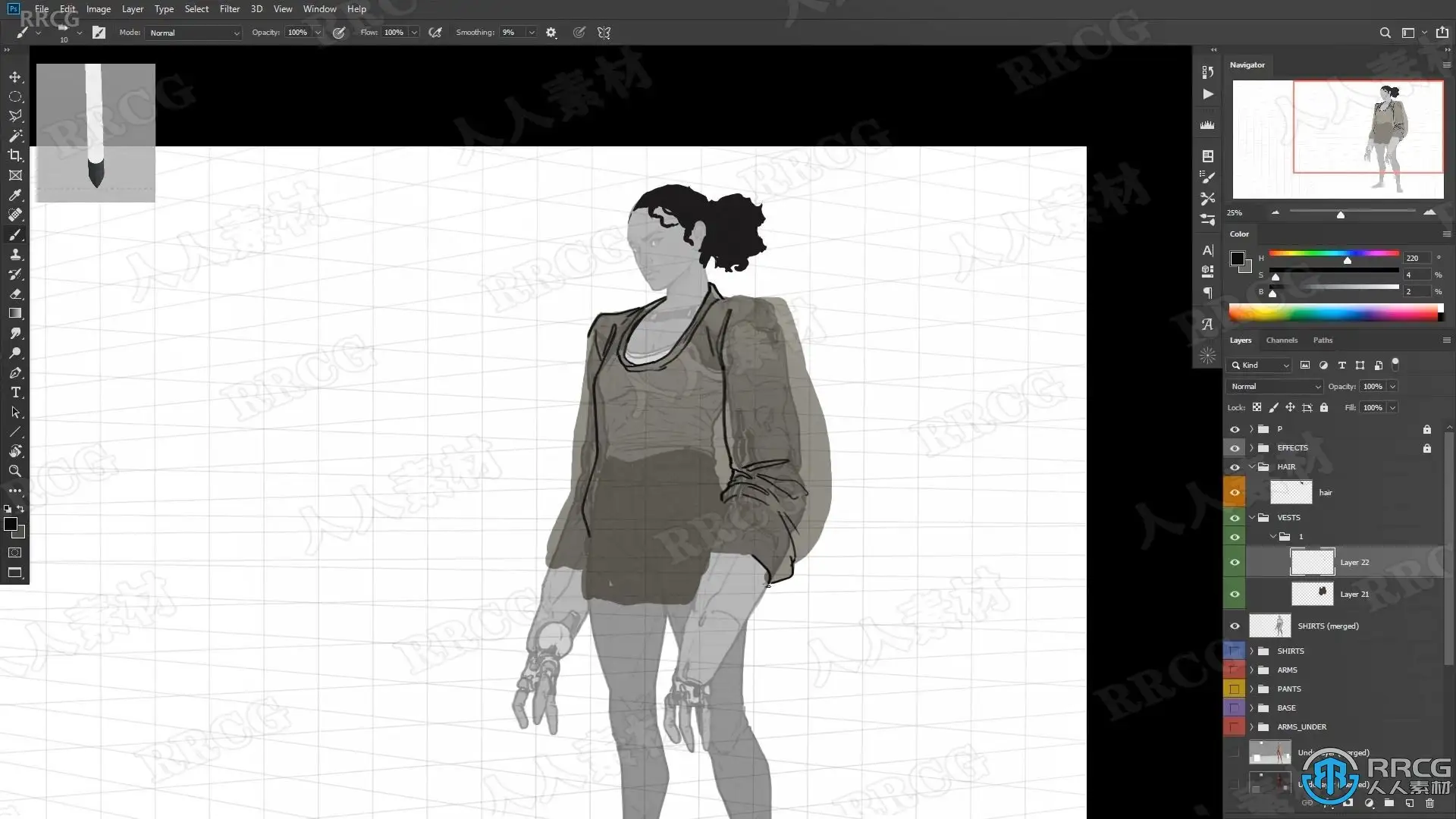Select the Zoom tool in toolbar
Viewport: 1456px width, 819px height.
(15, 471)
